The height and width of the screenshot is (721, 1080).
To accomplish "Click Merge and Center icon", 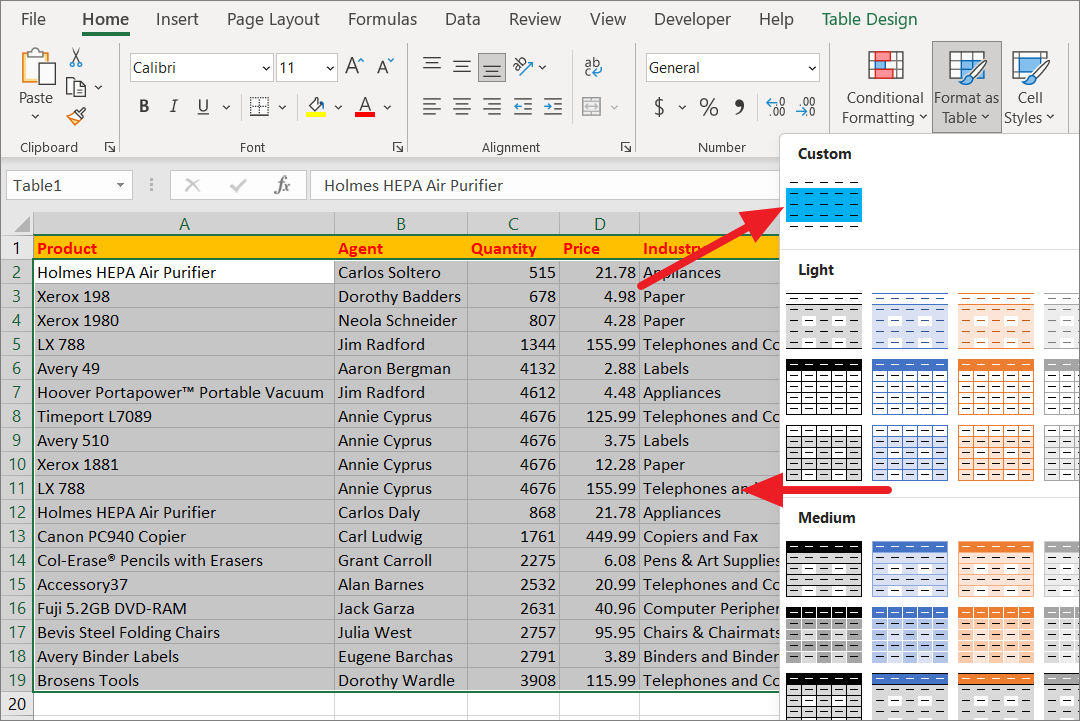I will click(592, 107).
